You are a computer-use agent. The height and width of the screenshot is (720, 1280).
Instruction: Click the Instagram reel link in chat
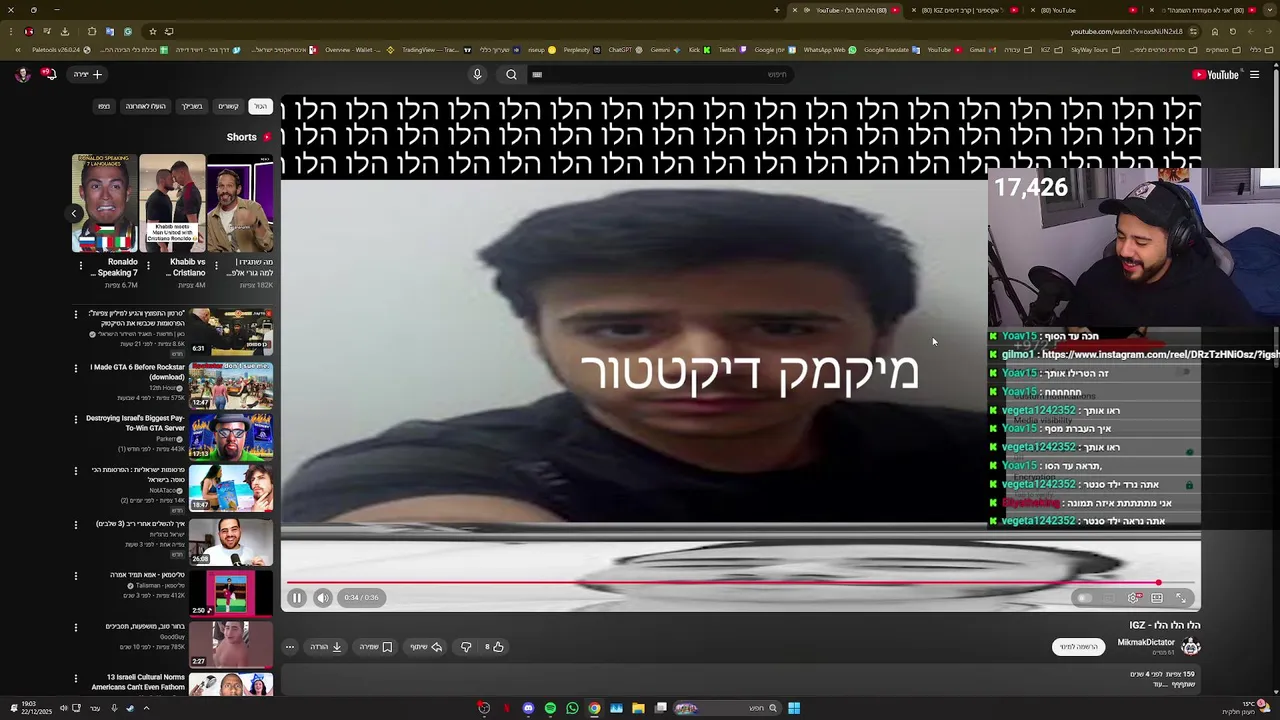click(1160, 354)
